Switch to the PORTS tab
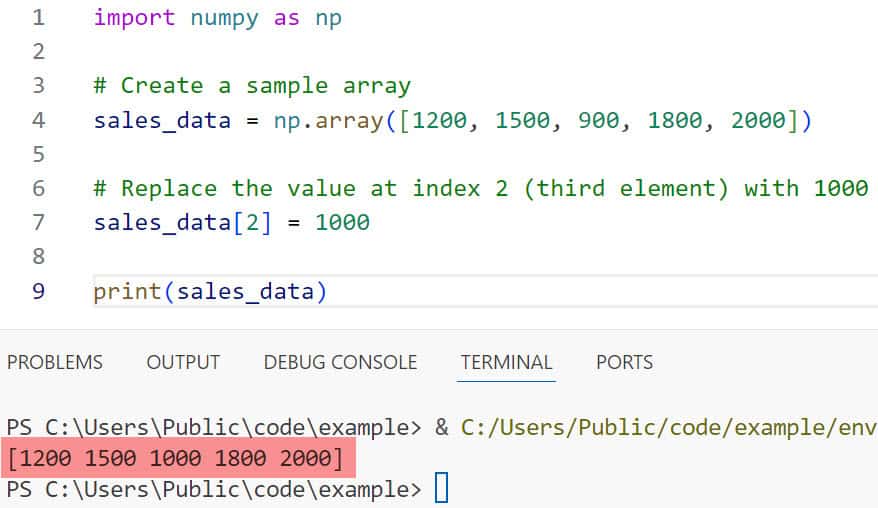The height and width of the screenshot is (508, 878). click(x=624, y=362)
